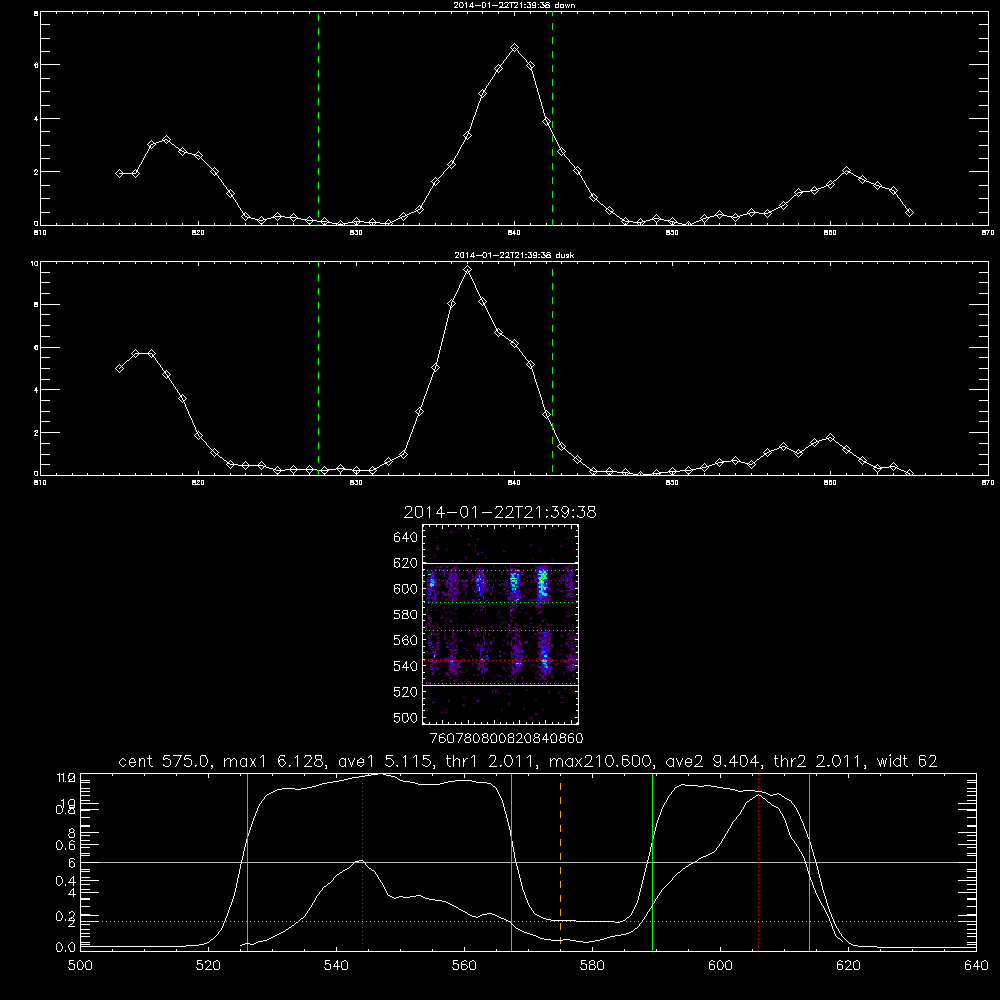Click the '640' x-axis label of bottom plot
Image resolution: width=1000 pixels, height=1000 pixels.
point(976,966)
